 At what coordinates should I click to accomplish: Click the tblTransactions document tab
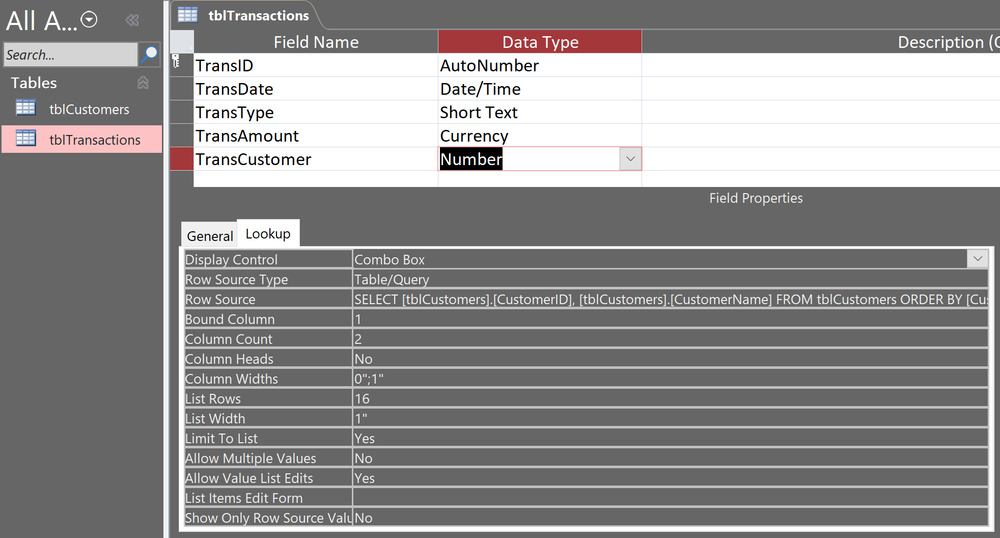click(x=245, y=14)
